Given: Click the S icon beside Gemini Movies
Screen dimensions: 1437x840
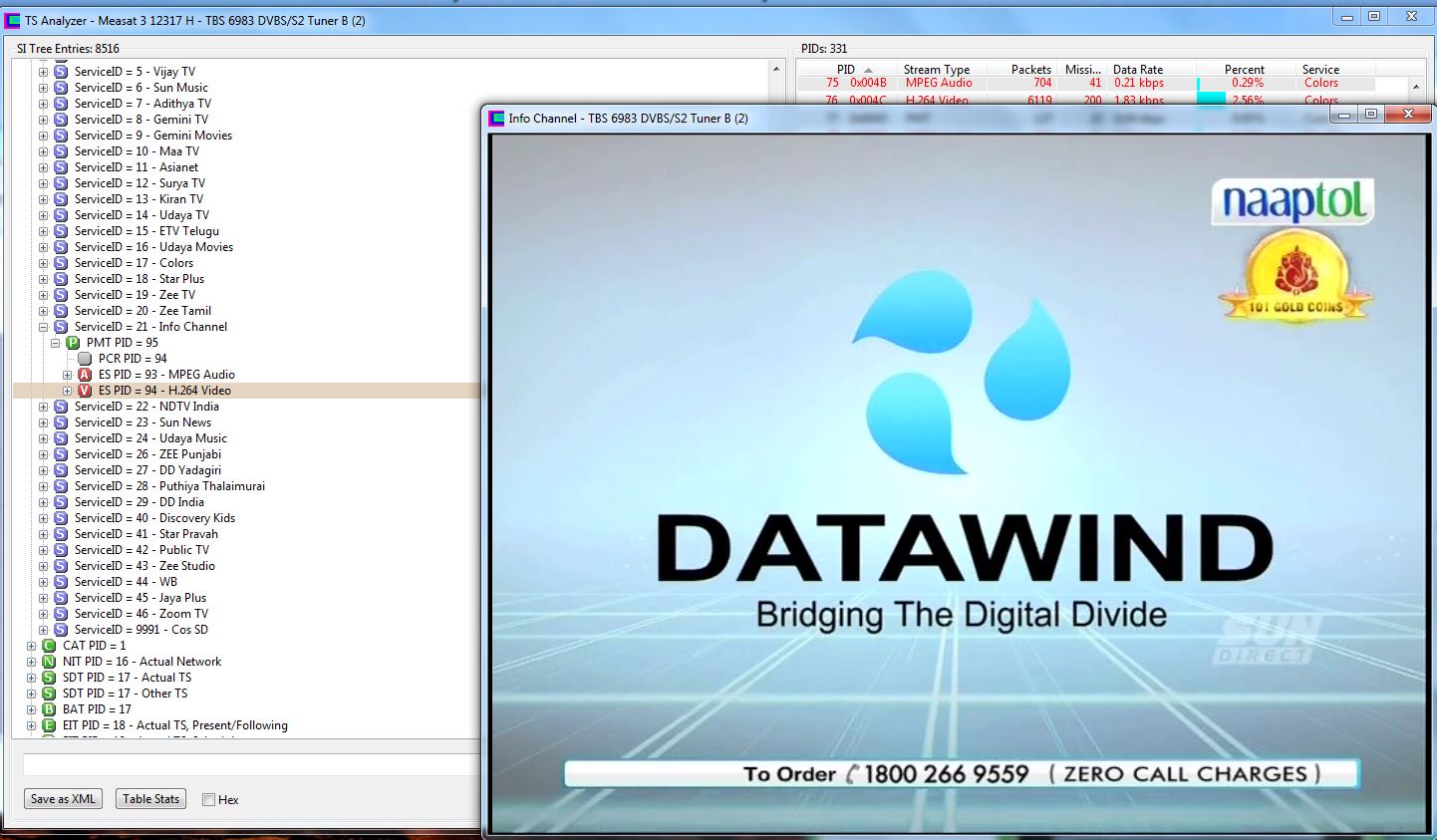Looking at the screenshot, I should [x=61, y=136].
